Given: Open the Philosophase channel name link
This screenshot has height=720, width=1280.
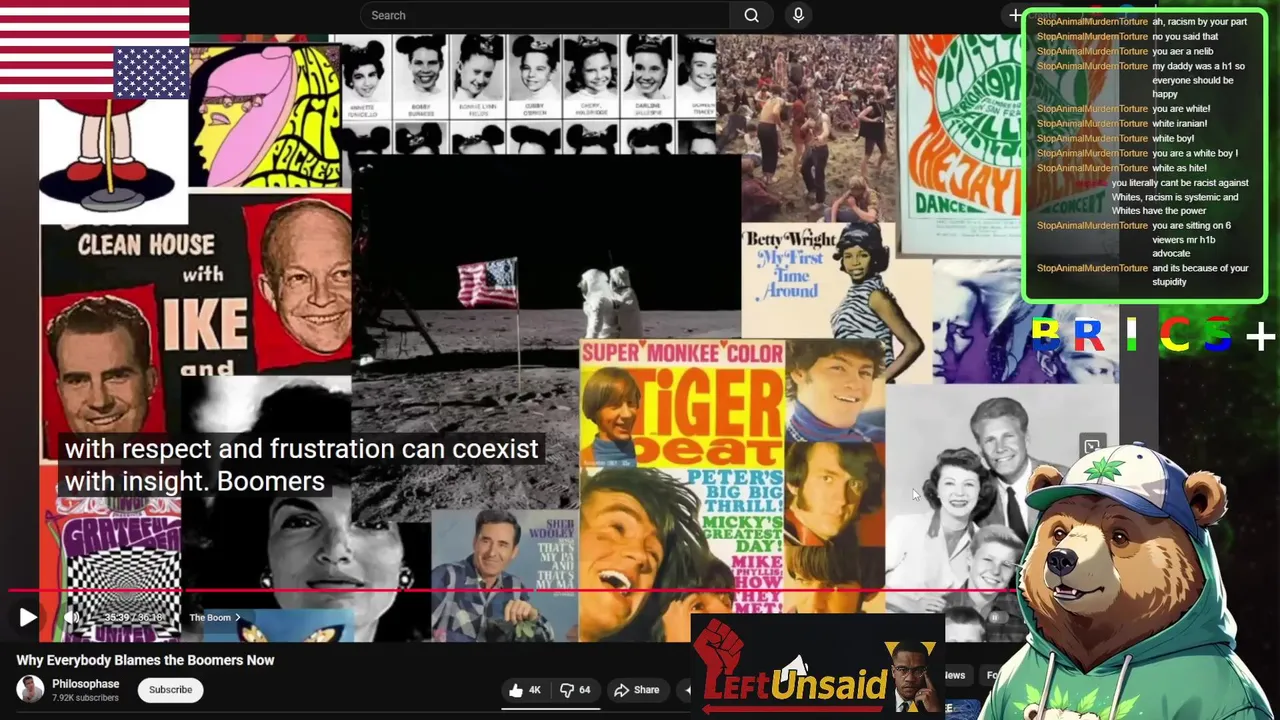Looking at the screenshot, I should coord(85,684).
